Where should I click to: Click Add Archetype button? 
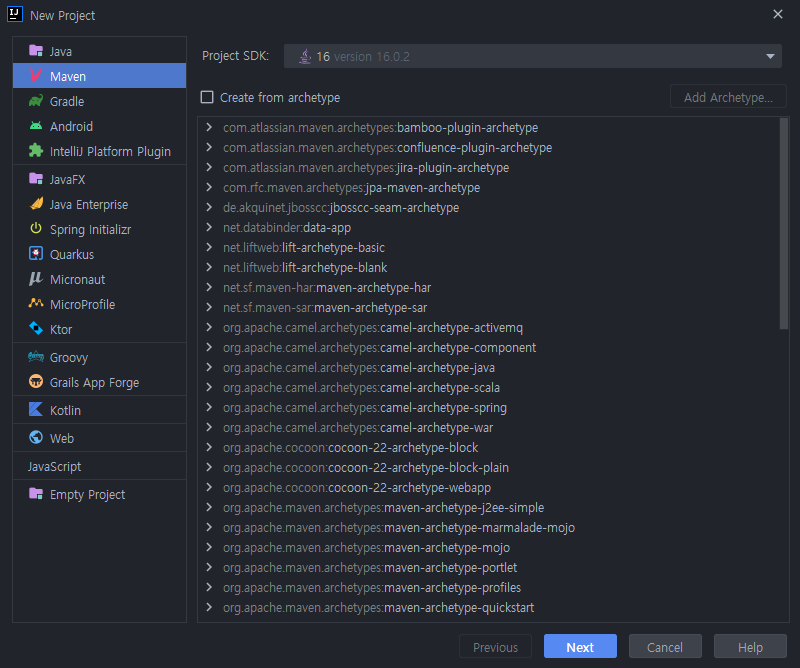728,97
